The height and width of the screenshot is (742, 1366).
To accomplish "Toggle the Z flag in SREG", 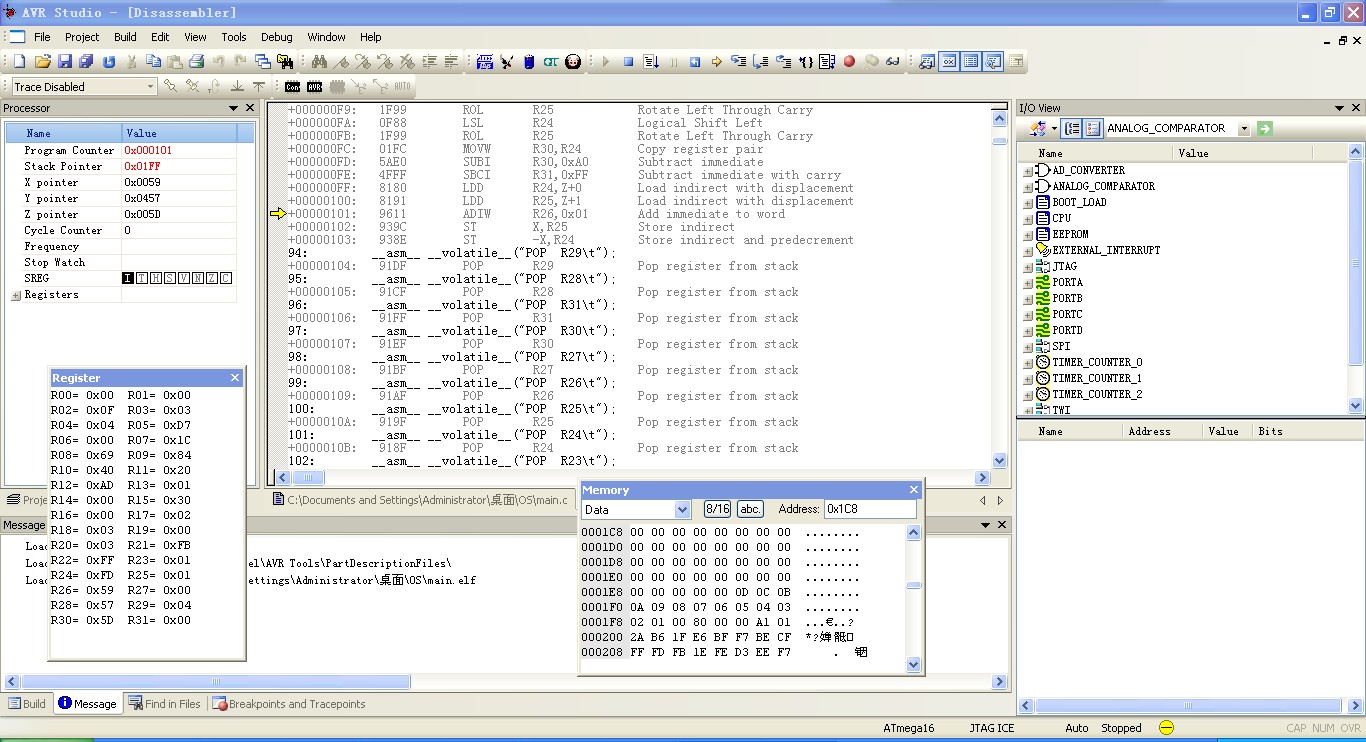I will coord(212,278).
